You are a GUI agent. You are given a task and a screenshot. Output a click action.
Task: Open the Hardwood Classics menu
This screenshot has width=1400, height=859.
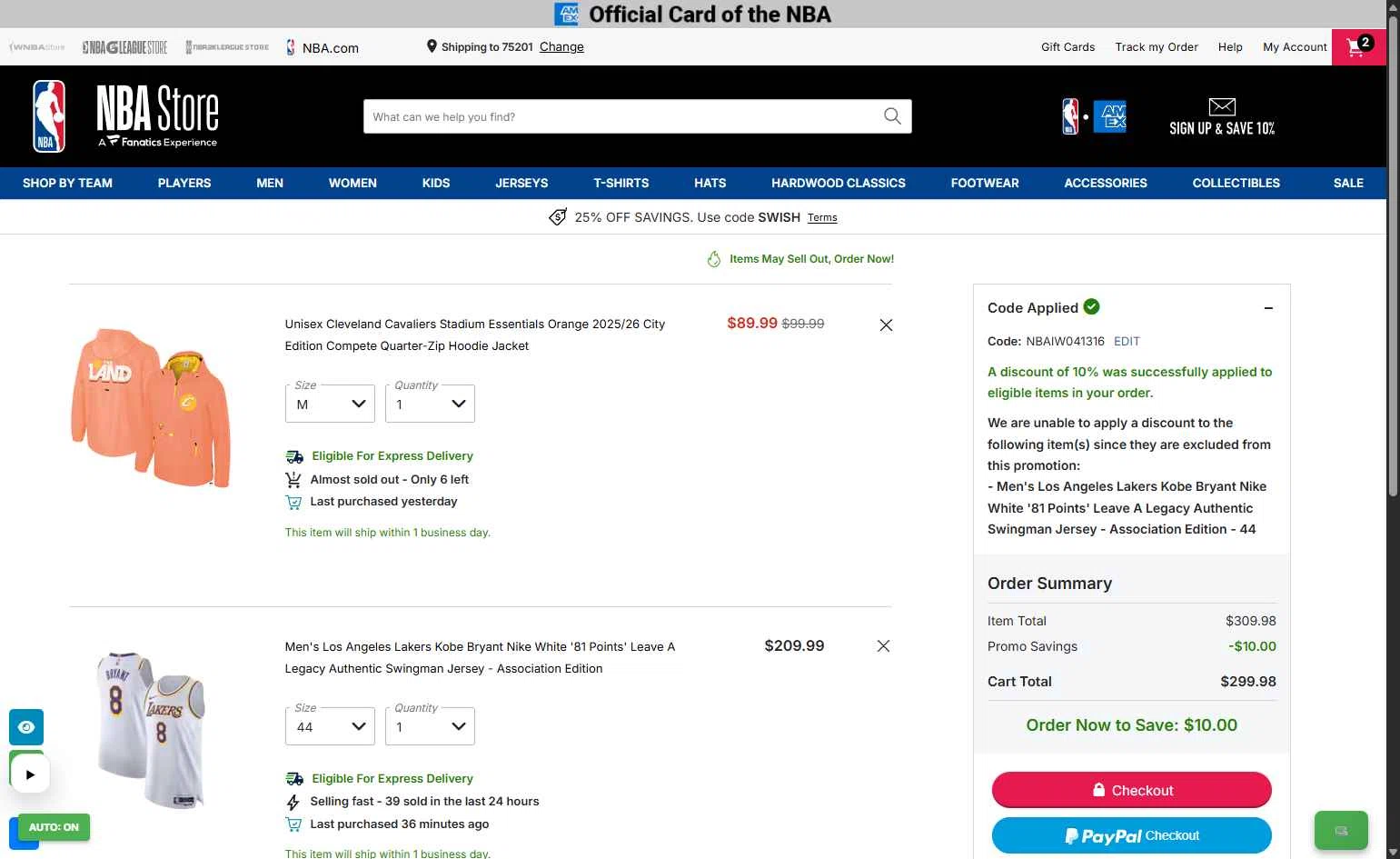839,183
